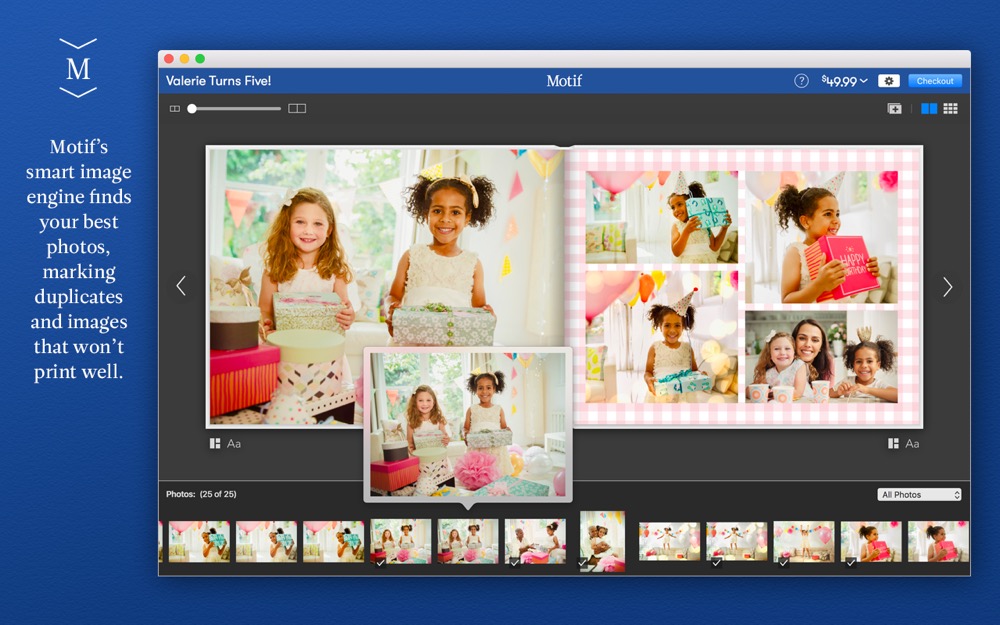
Task: Click the large zoom icon beside slider
Action: 297,108
